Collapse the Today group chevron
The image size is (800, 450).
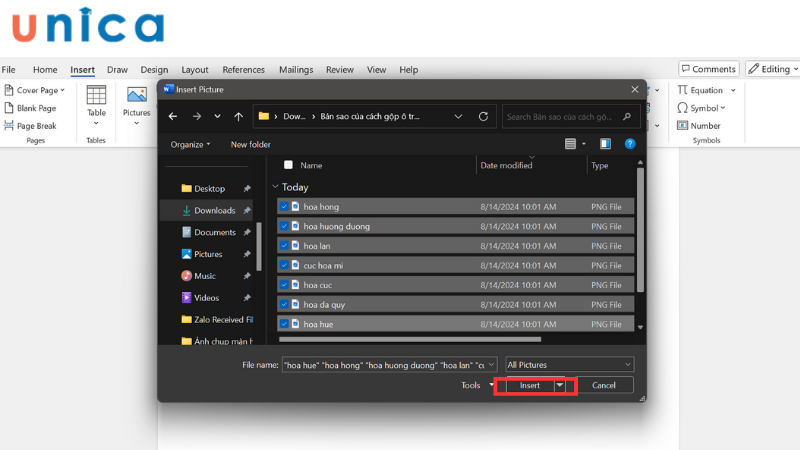click(x=275, y=187)
